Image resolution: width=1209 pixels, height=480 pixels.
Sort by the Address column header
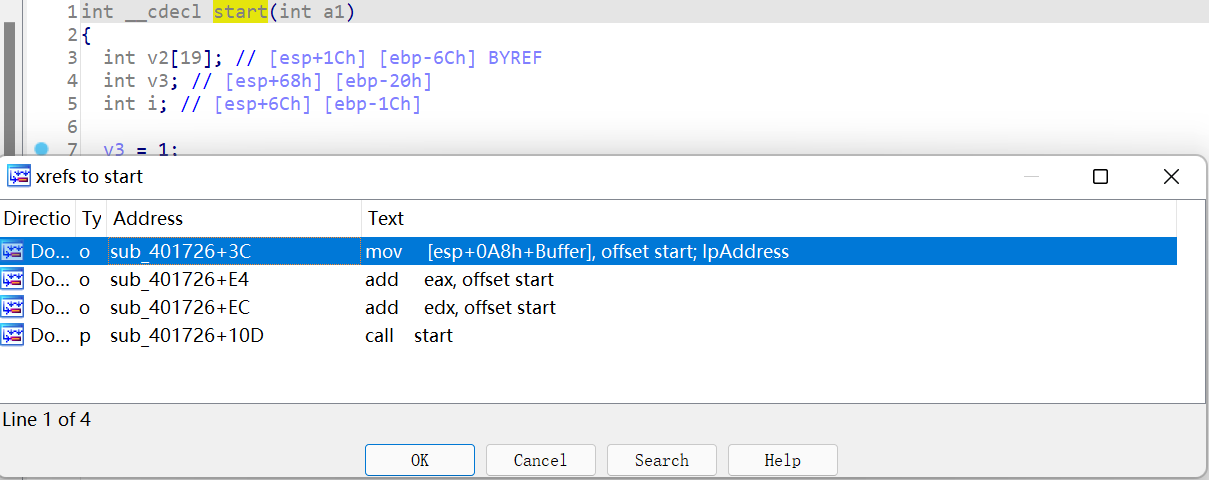pos(234,218)
